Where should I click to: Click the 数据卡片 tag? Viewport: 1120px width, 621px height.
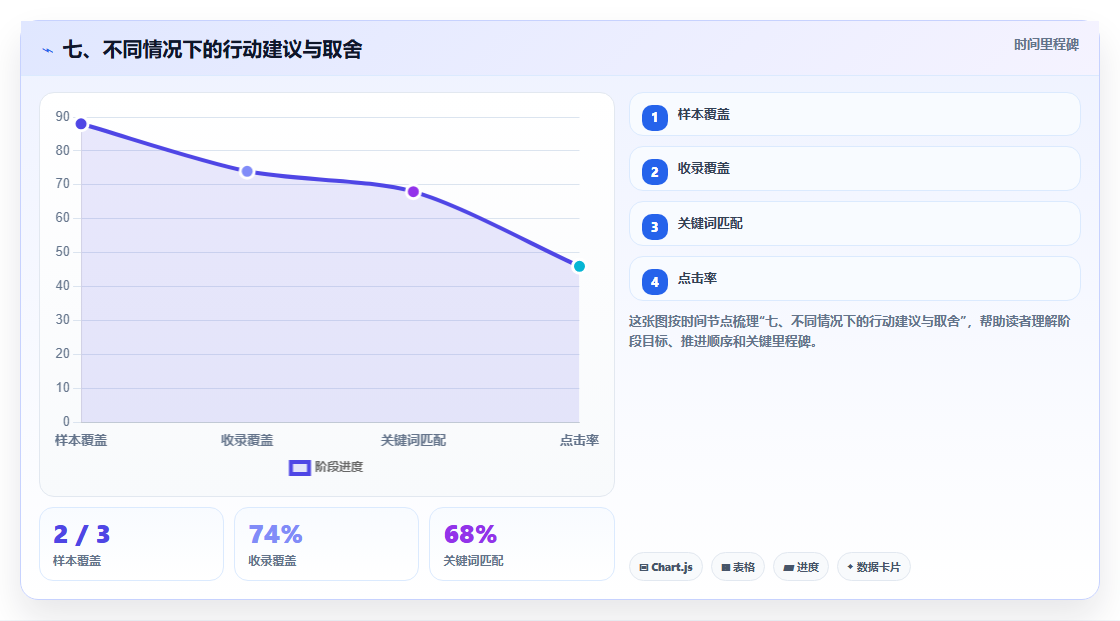[x=874, y=567]
